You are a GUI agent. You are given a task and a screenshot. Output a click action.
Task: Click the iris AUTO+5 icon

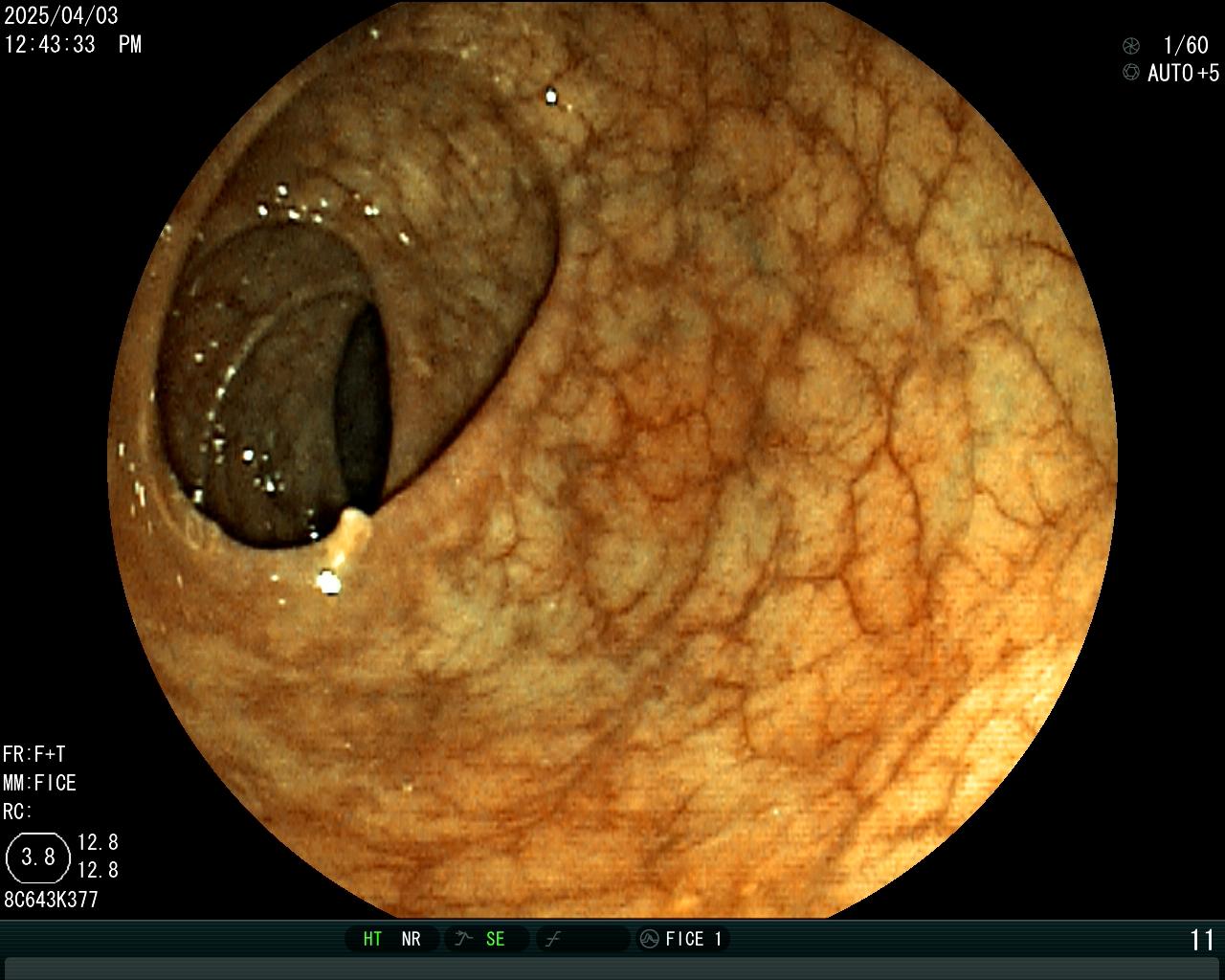coord(1131,72)
